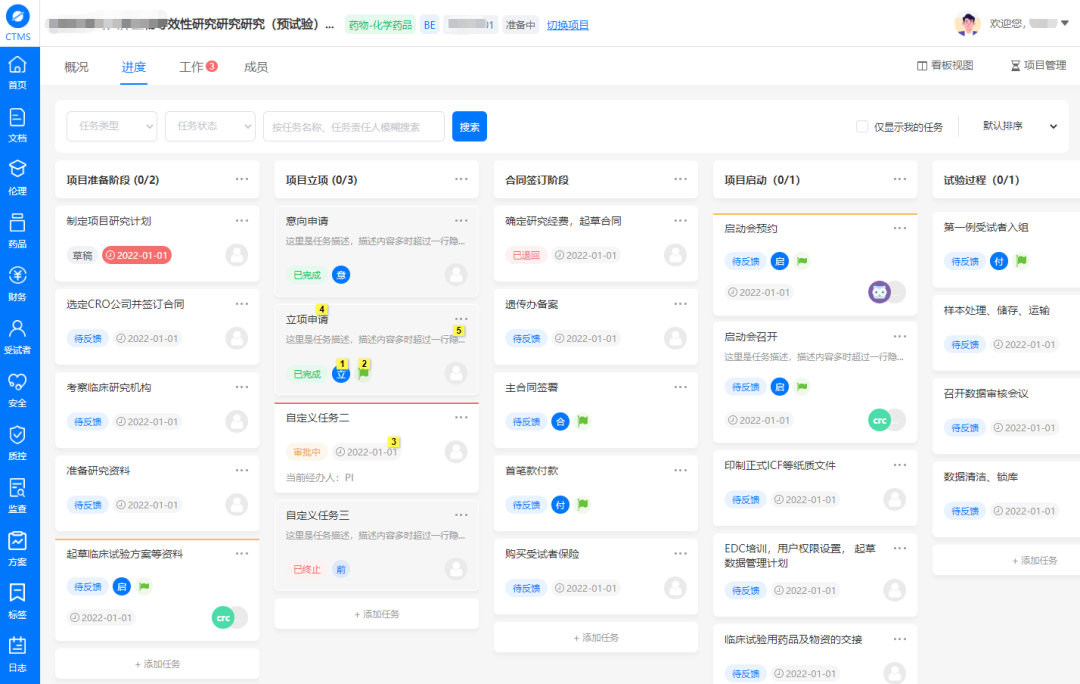Click 添加任务 under 合同签订阶段 column

tap(596, 638)
